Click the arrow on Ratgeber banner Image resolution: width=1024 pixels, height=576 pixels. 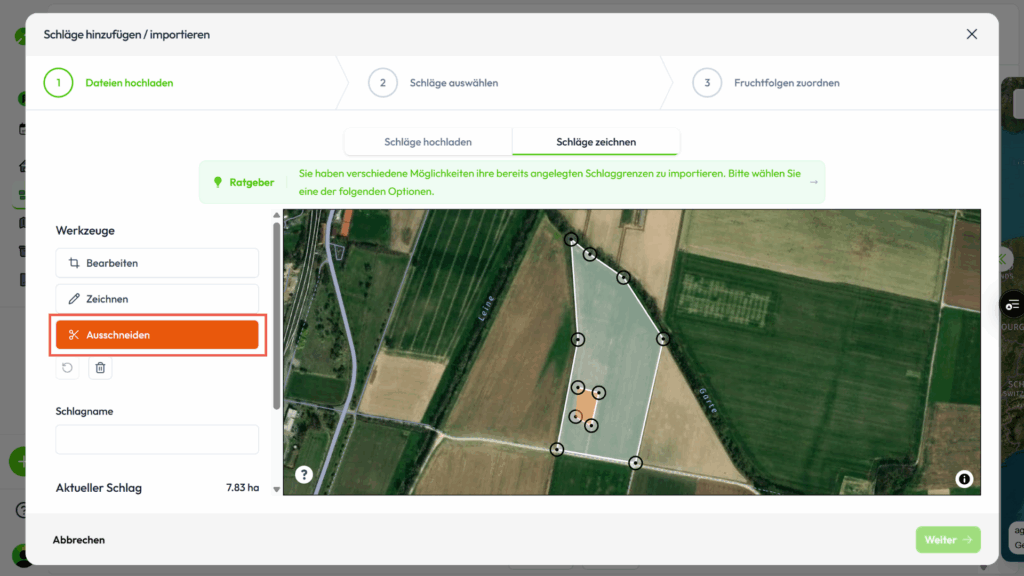(813, 182)
